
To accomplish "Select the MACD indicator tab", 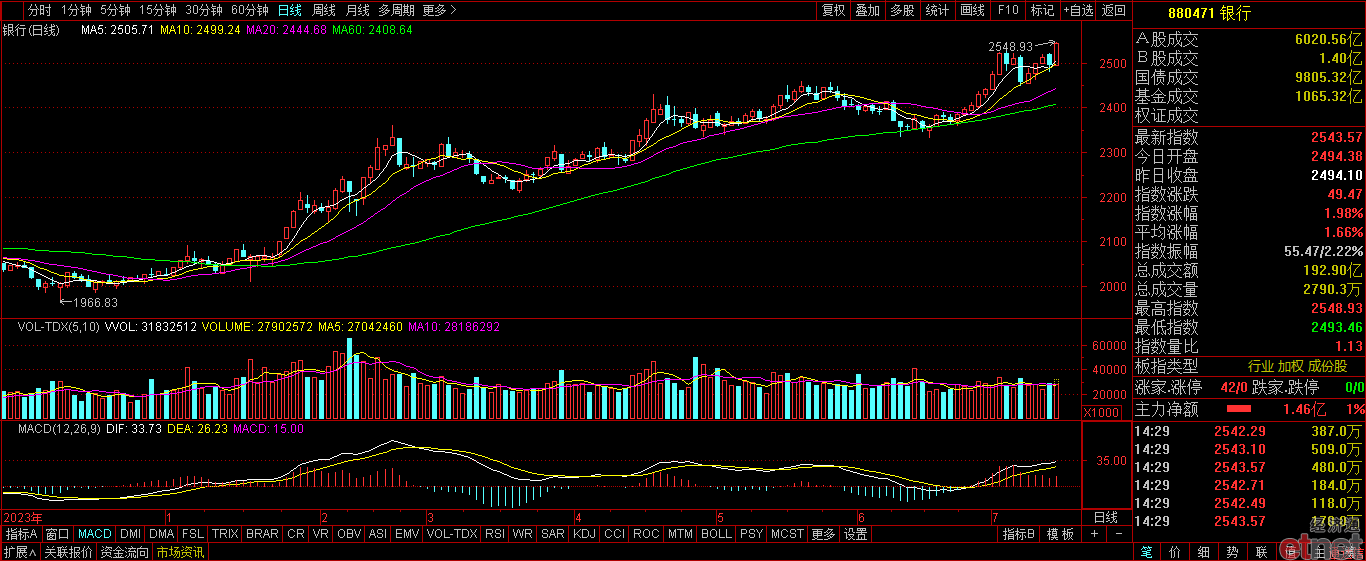I will [95, 535].
